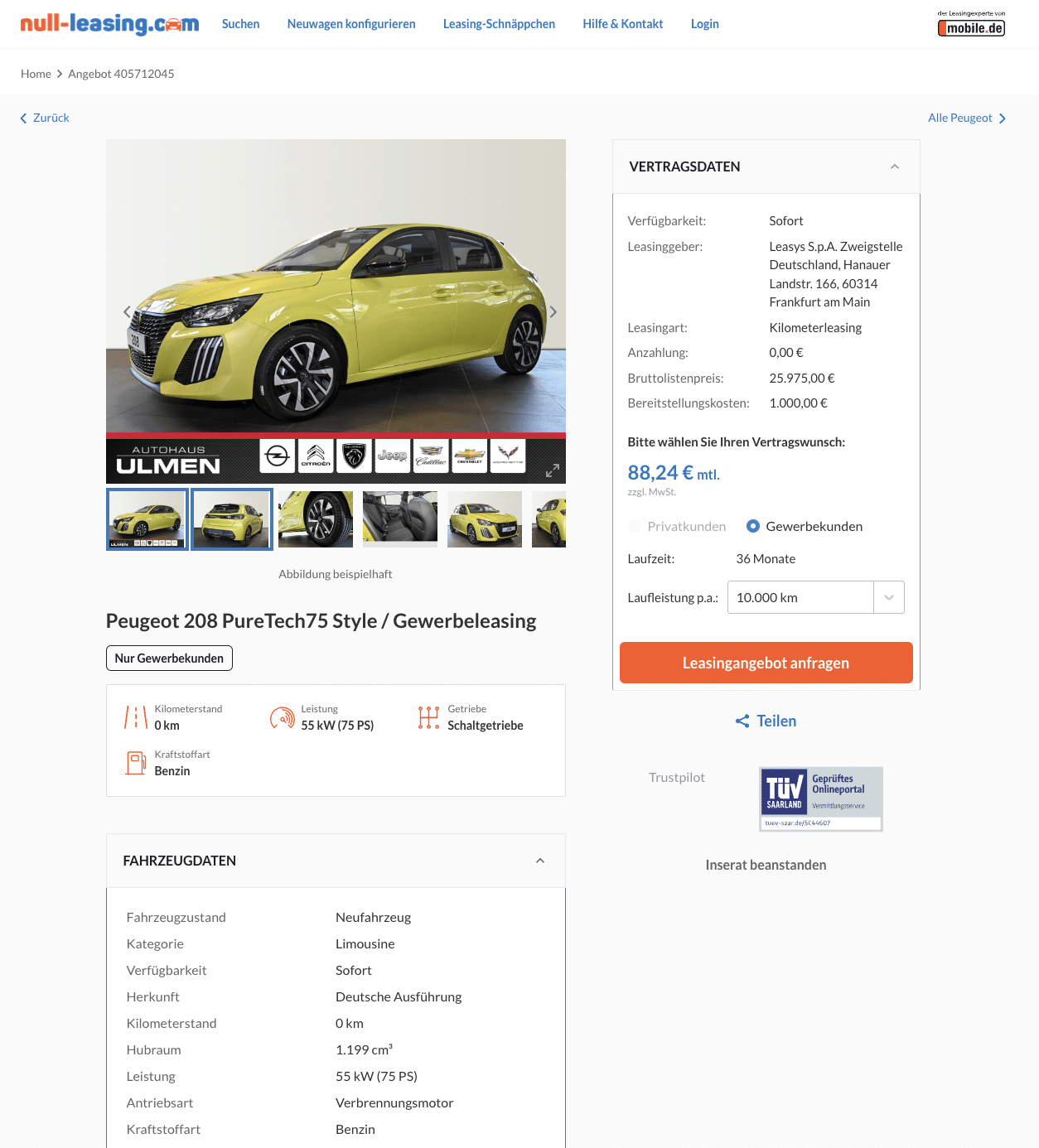1039x1148 pixels.
Task: Click the Bereitstellungskosten value 1.000,00 €
Action: tap(798, 403)
